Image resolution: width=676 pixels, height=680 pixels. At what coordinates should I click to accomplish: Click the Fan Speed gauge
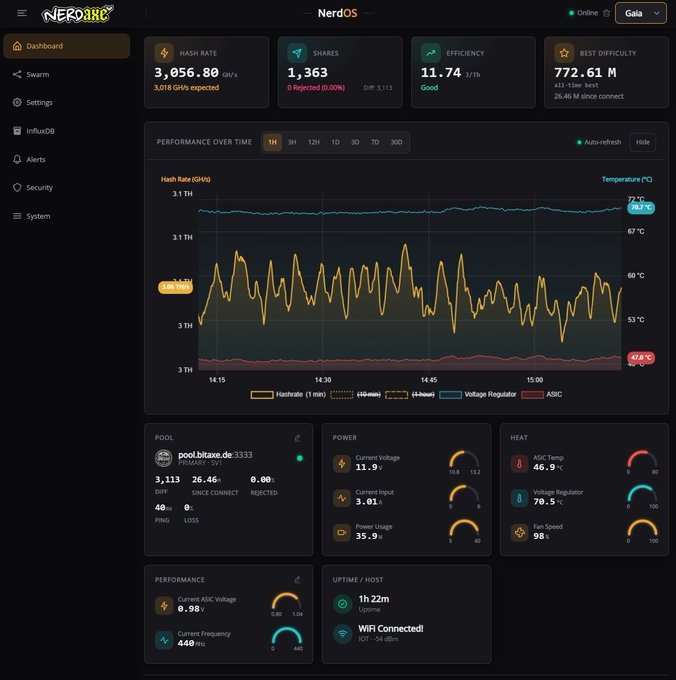[x=643, y=531]
